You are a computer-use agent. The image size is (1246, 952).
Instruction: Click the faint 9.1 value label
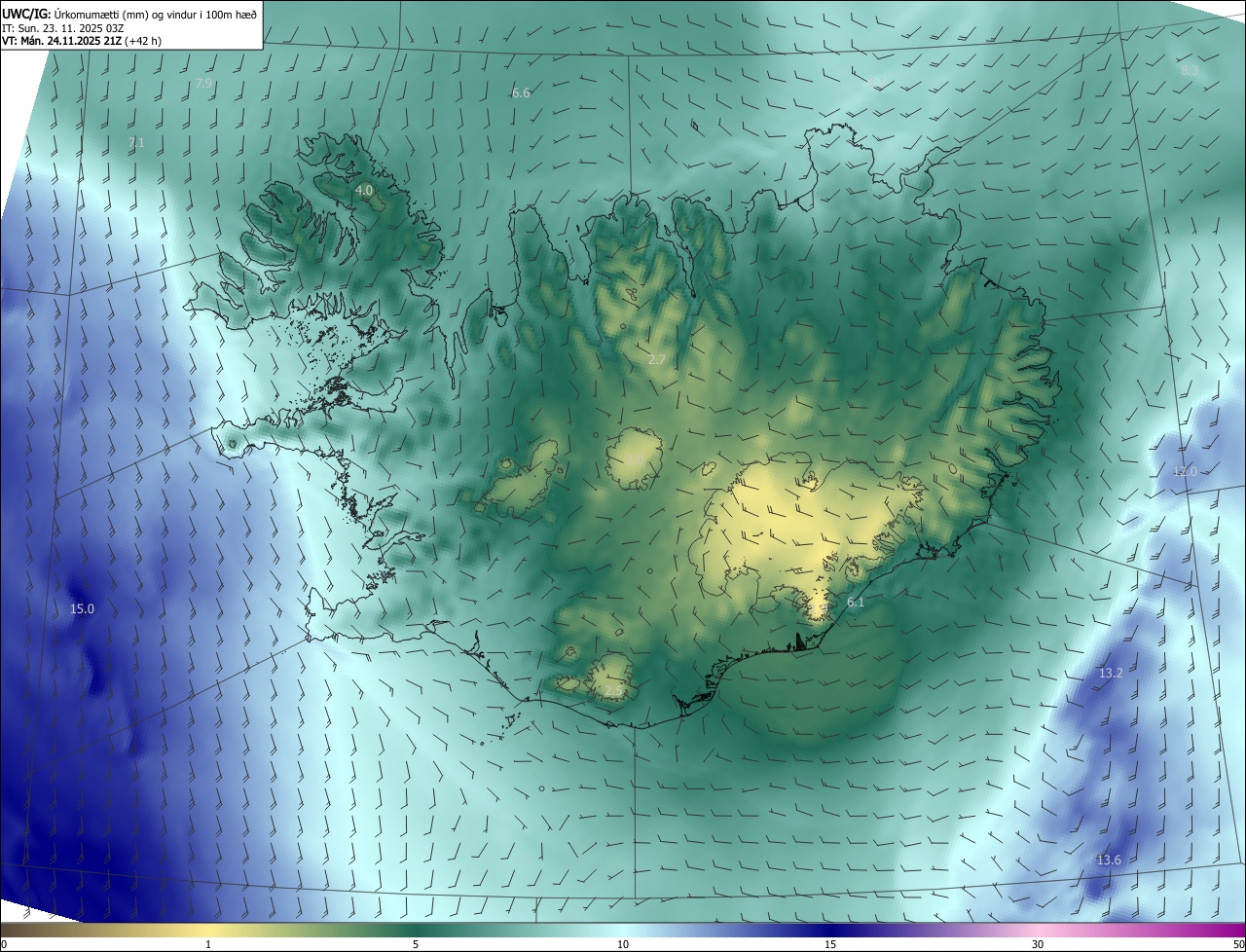point(875,82)
